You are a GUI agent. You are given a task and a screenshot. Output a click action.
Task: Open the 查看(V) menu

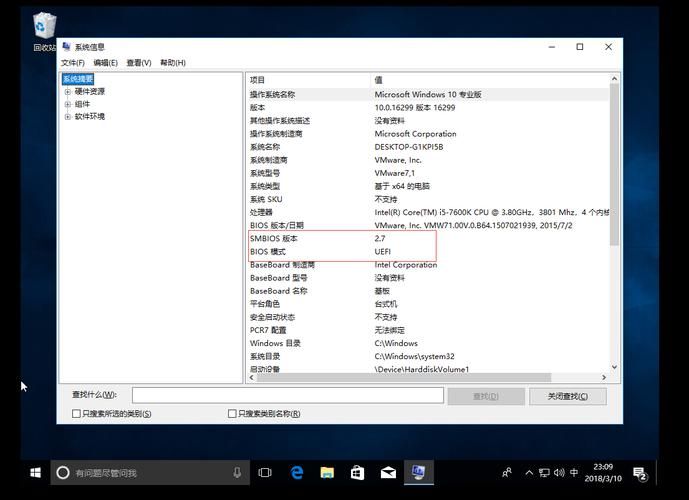[139, 63]
